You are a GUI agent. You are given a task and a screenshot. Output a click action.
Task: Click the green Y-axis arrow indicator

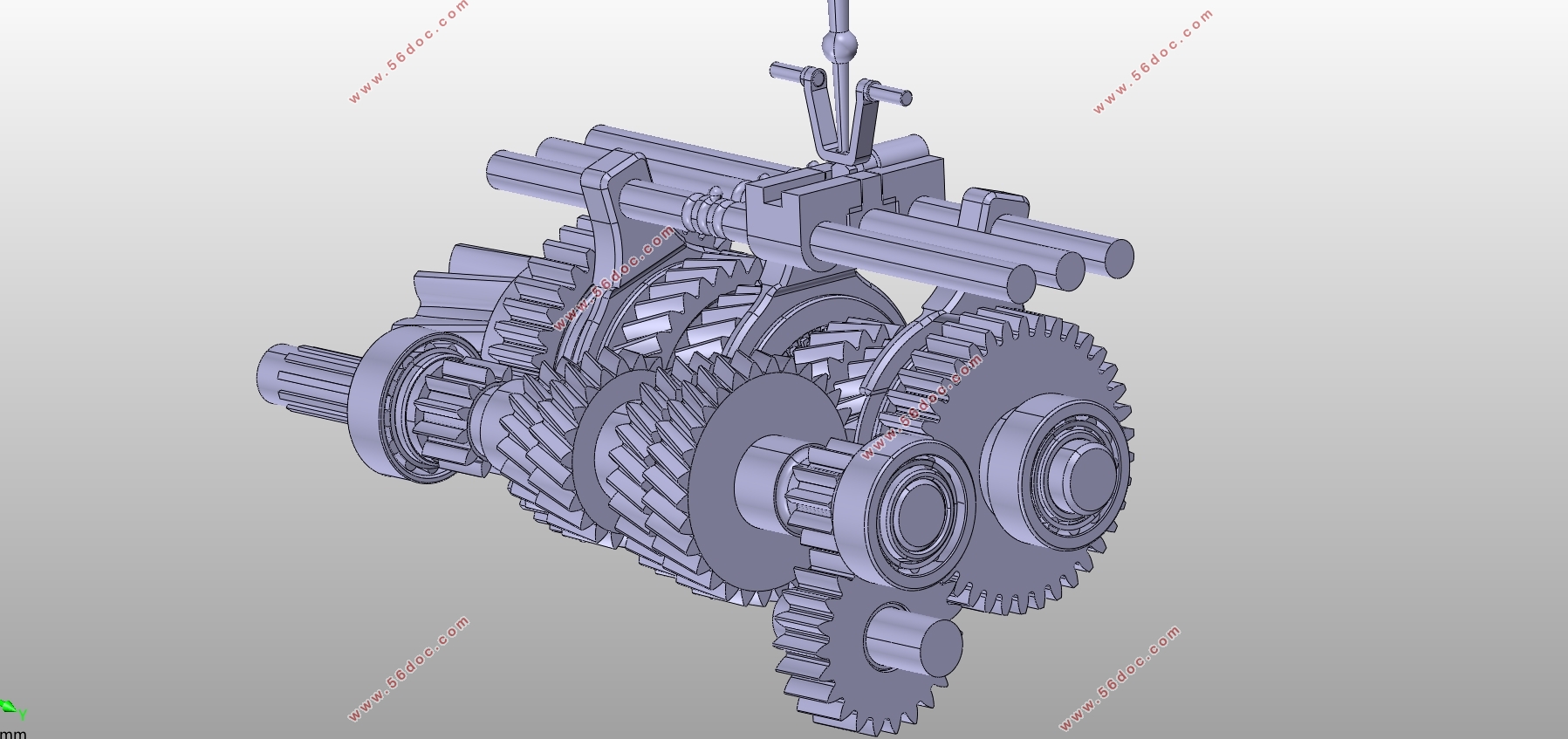(10, 708)
